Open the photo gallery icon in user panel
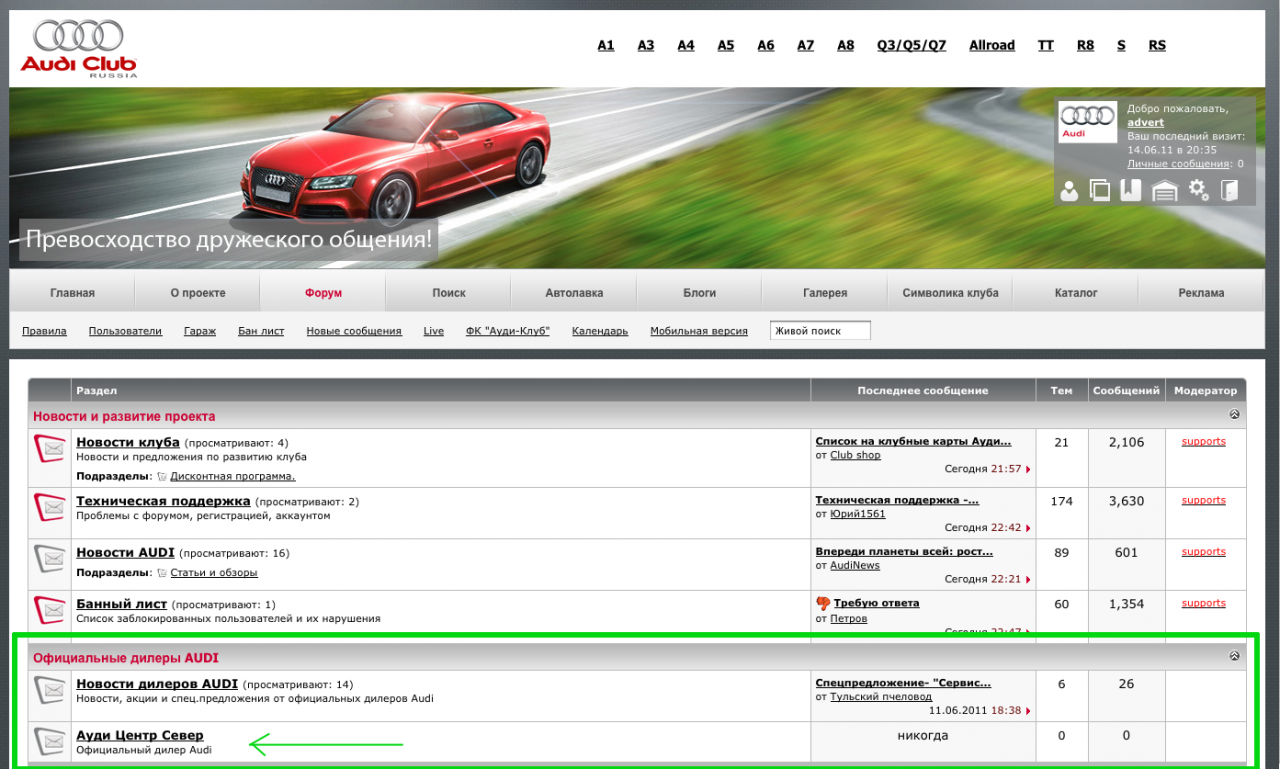 [1100, 191]
